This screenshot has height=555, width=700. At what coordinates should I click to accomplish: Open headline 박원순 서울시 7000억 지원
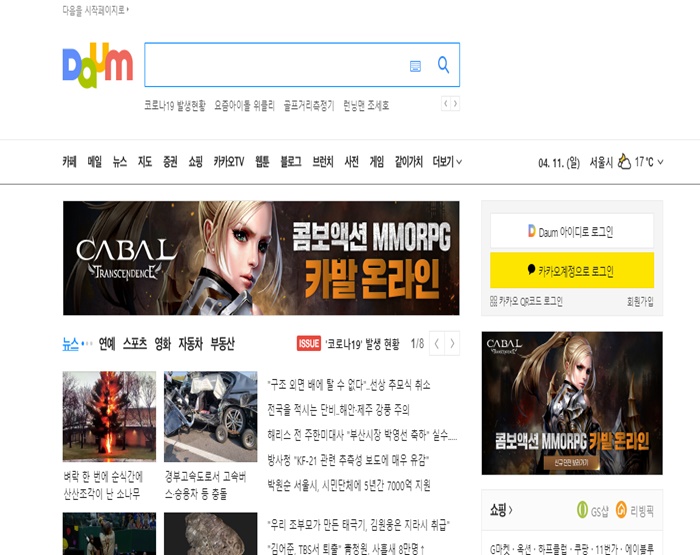tap(349, 485)
